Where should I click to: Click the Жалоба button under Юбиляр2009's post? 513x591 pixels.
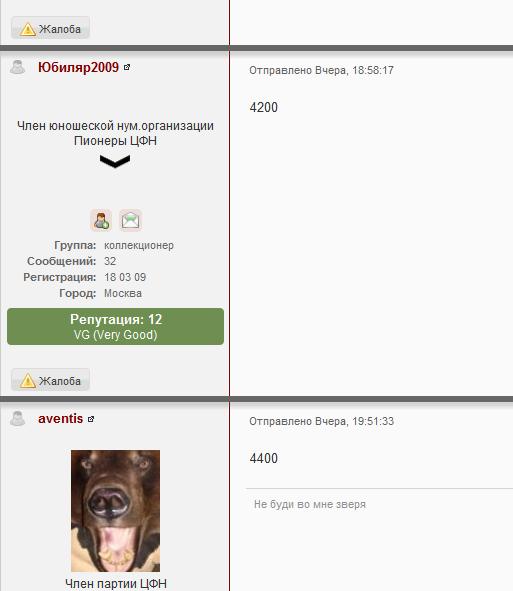click(x=50, y=380)
